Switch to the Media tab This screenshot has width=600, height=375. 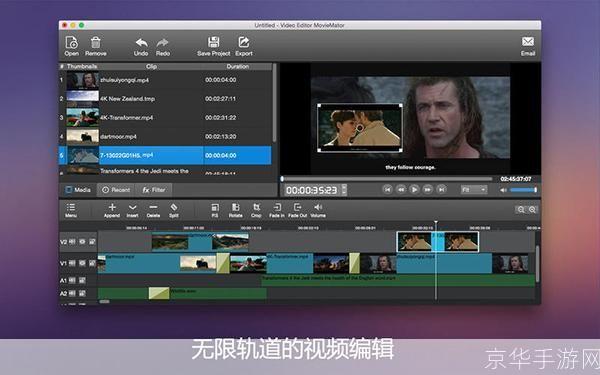point(78,190)
